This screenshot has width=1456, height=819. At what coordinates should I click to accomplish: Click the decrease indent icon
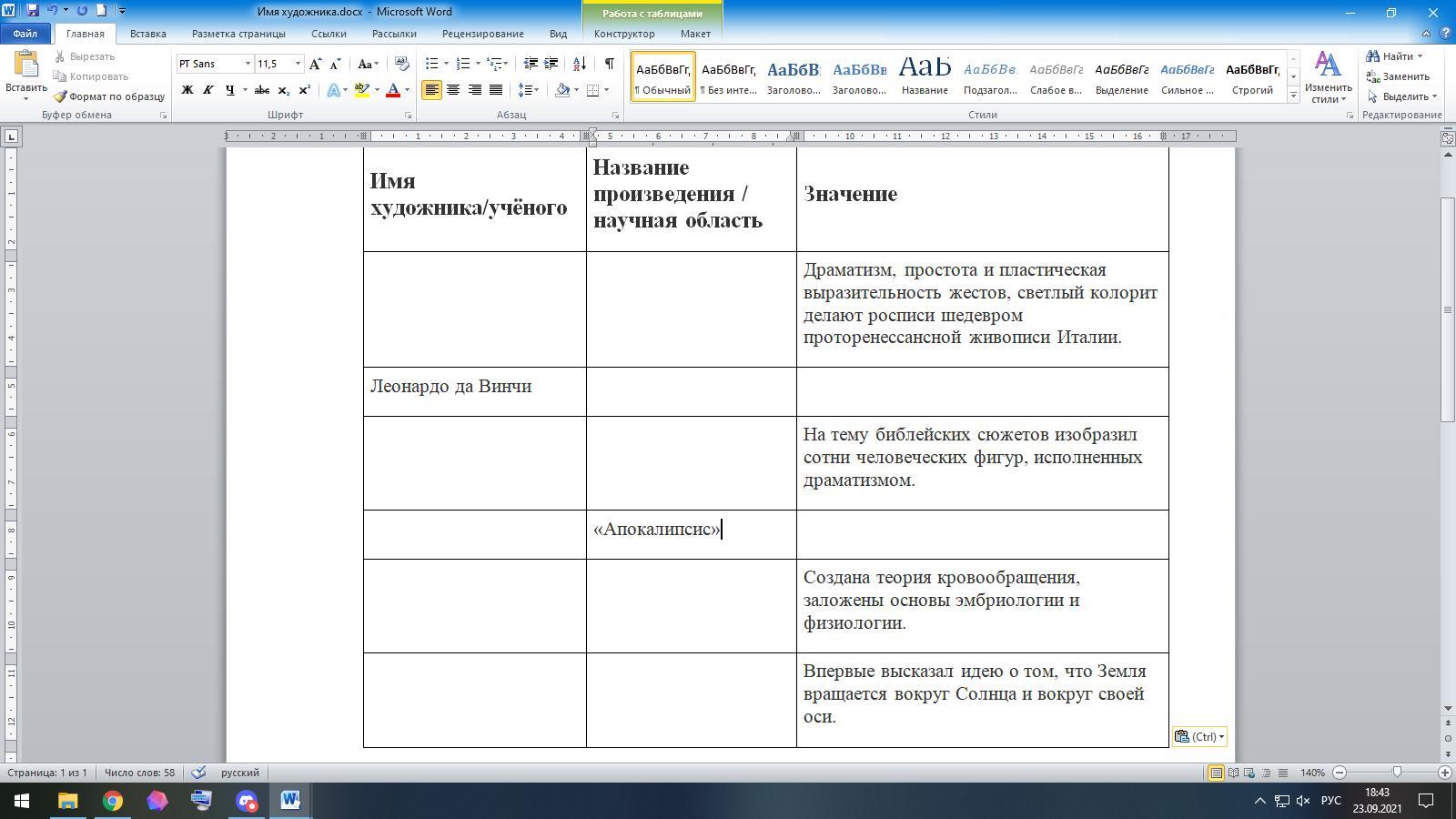531,64
